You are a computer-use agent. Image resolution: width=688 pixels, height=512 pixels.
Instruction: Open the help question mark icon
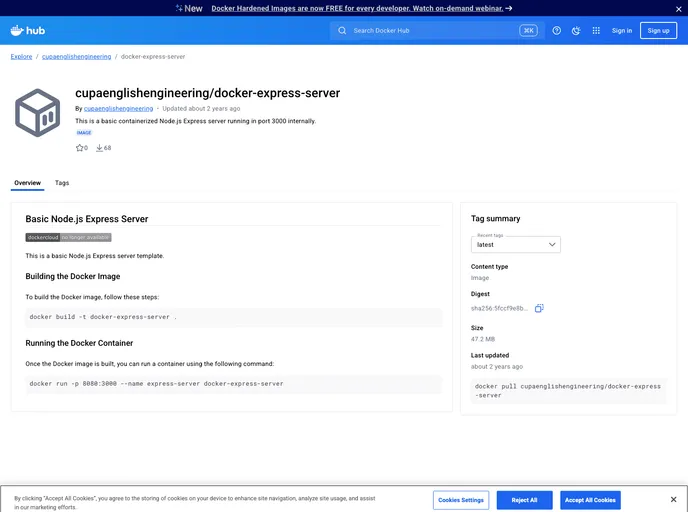[557, 30]
